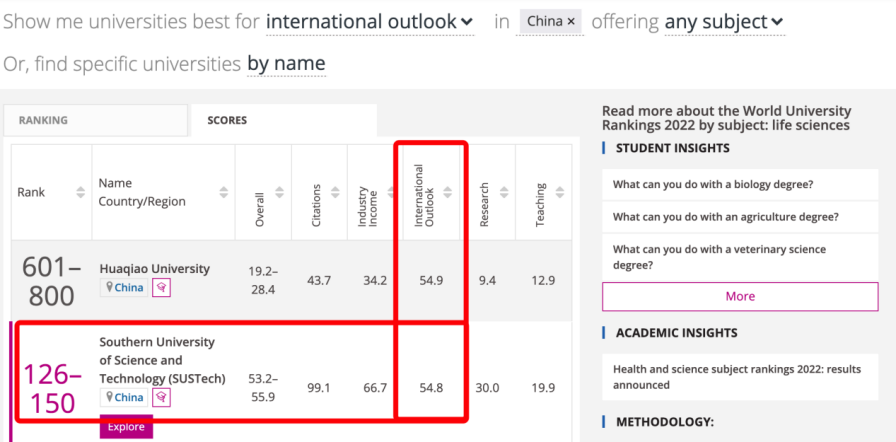Click Huaqiao Research value 9.4
This screenshot has height=442, width=896.
tap(487, 281)
